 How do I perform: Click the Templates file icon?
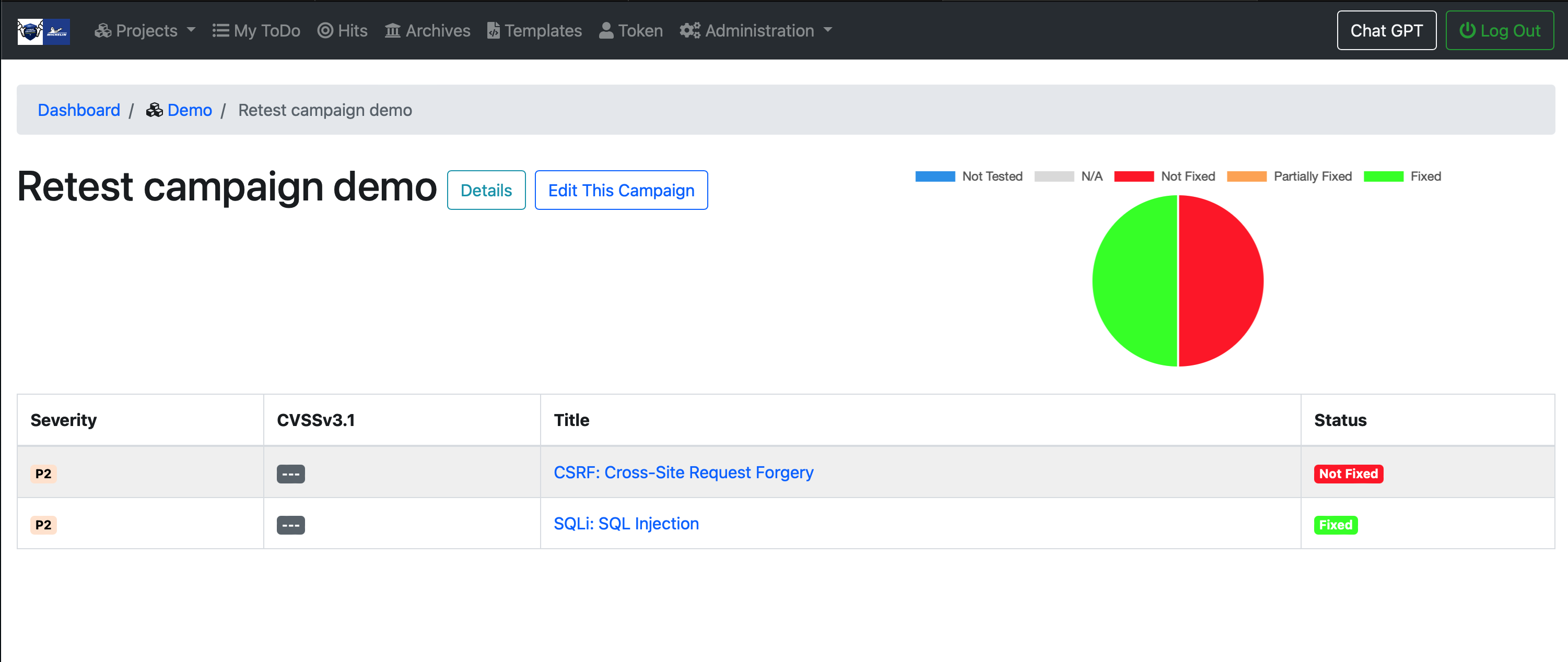tap(493, 30)
